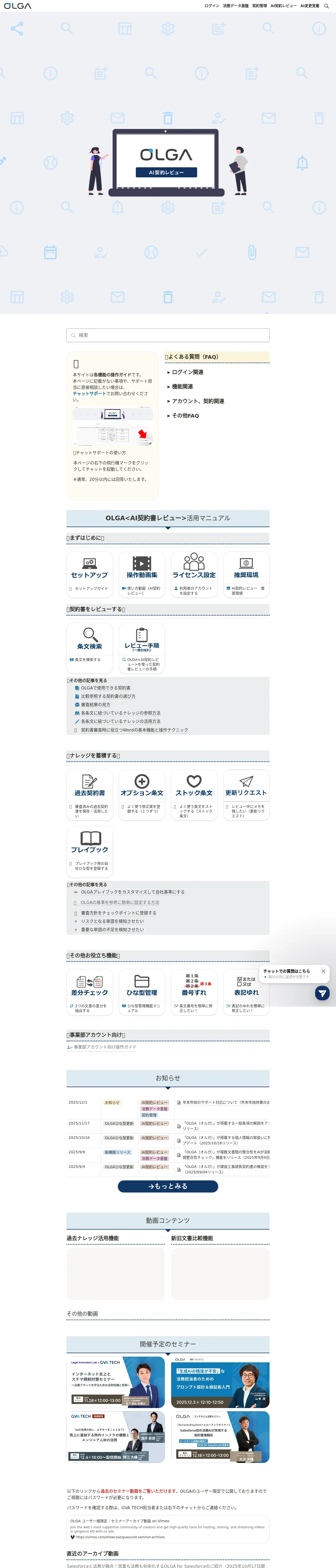
Task: Dismiss the チャットでの質問はこちら popup
Action: point(323,971)
